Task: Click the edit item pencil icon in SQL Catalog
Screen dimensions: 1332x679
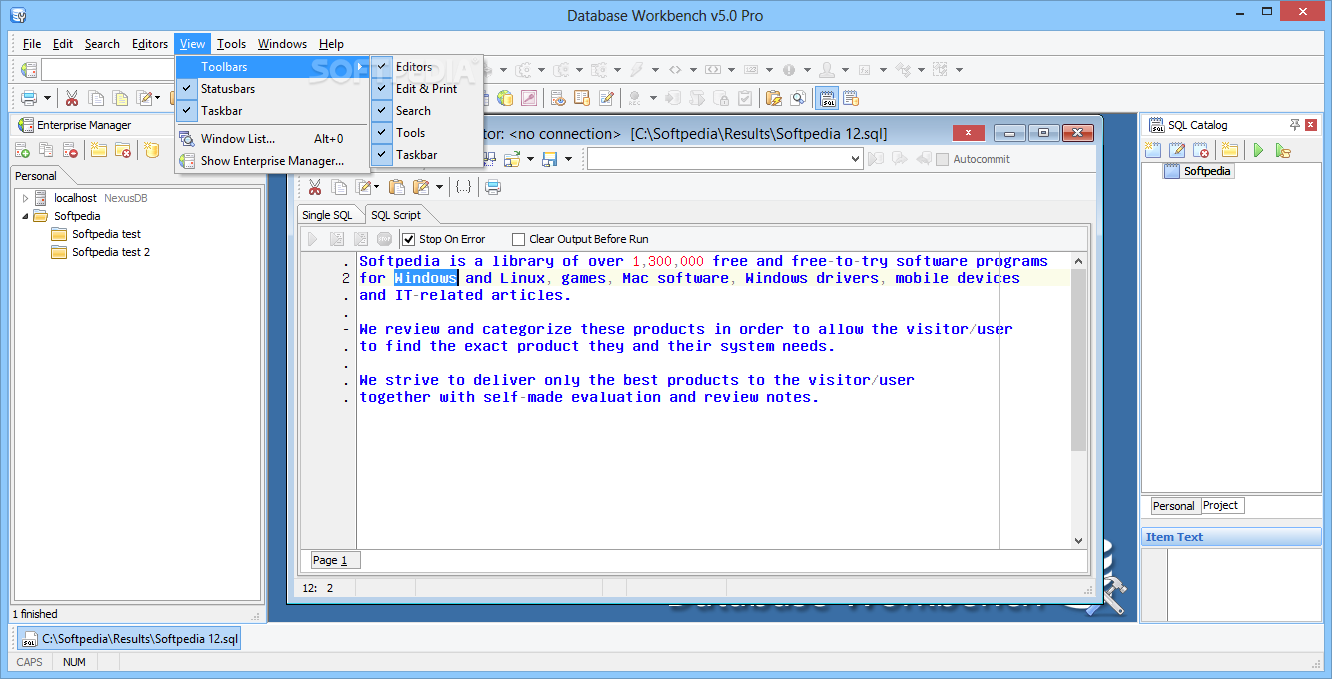Action: point(1177,150)
